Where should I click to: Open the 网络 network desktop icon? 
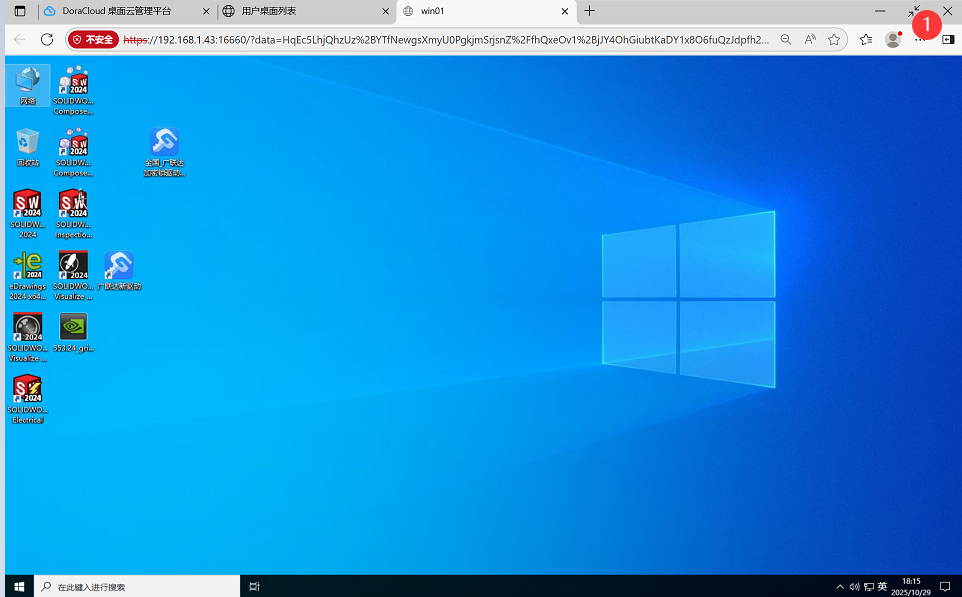click(27, 81)
